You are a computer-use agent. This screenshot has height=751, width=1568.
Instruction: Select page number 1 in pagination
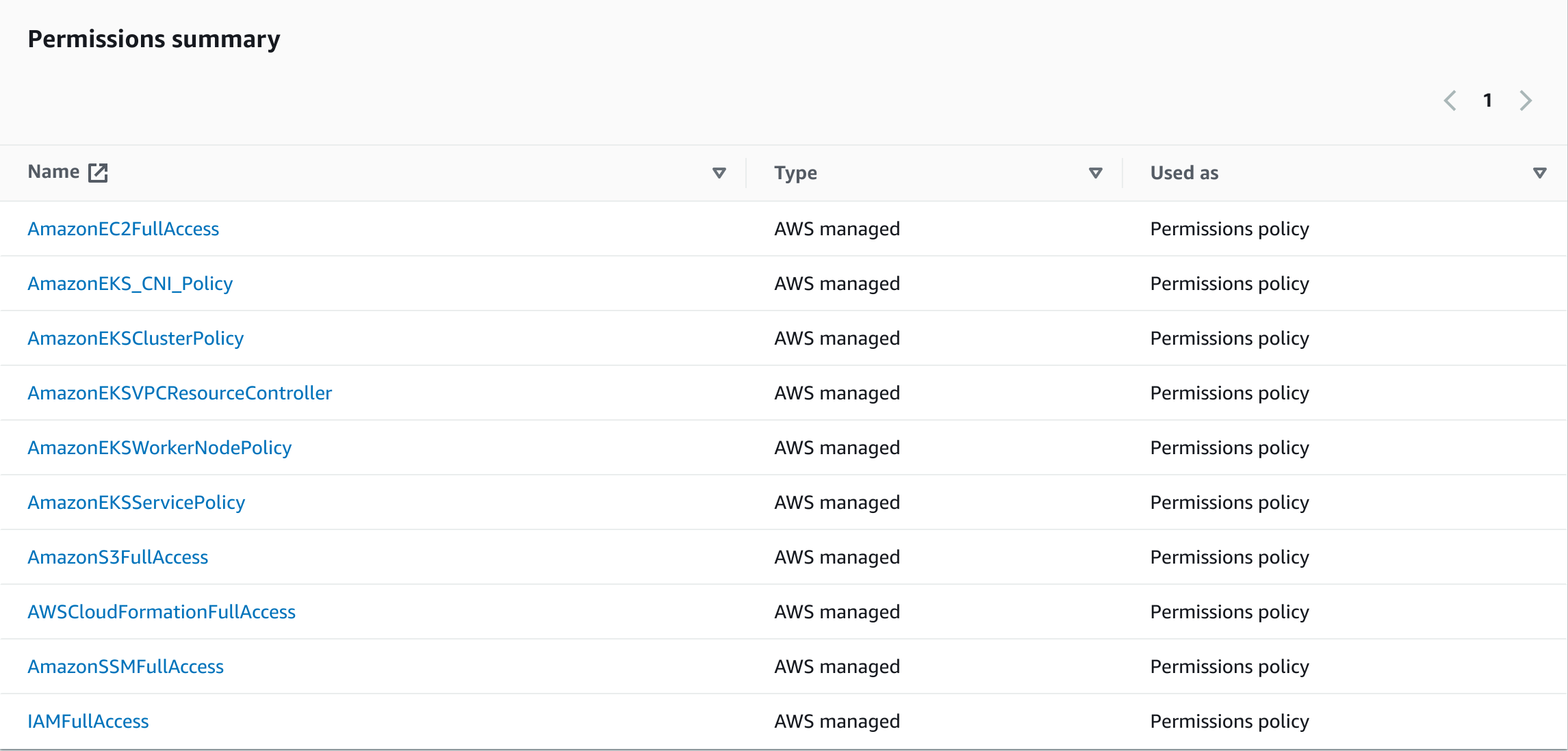tap(1487, 101)
